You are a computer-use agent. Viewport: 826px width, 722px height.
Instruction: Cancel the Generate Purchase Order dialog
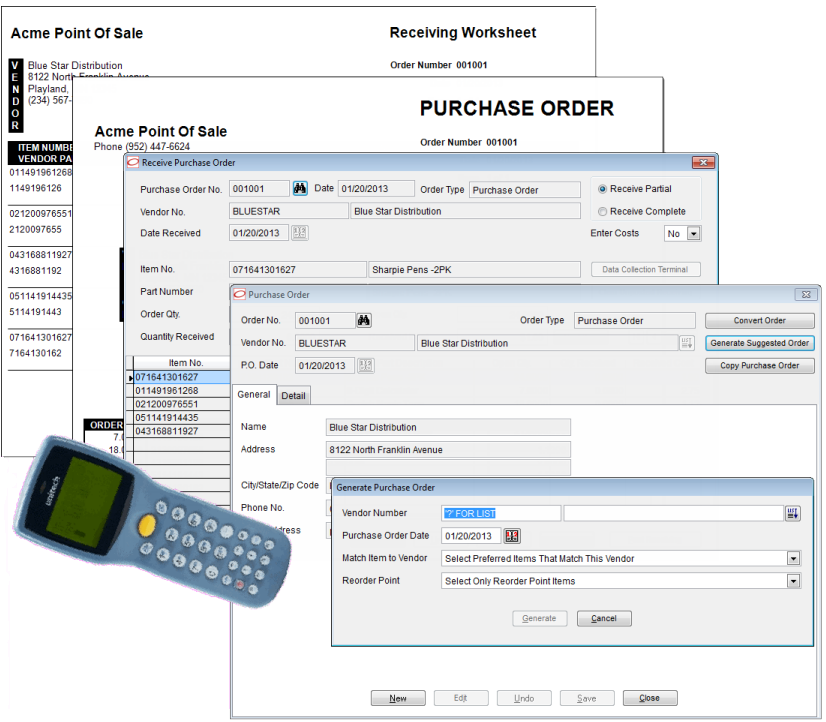point(604,618)
